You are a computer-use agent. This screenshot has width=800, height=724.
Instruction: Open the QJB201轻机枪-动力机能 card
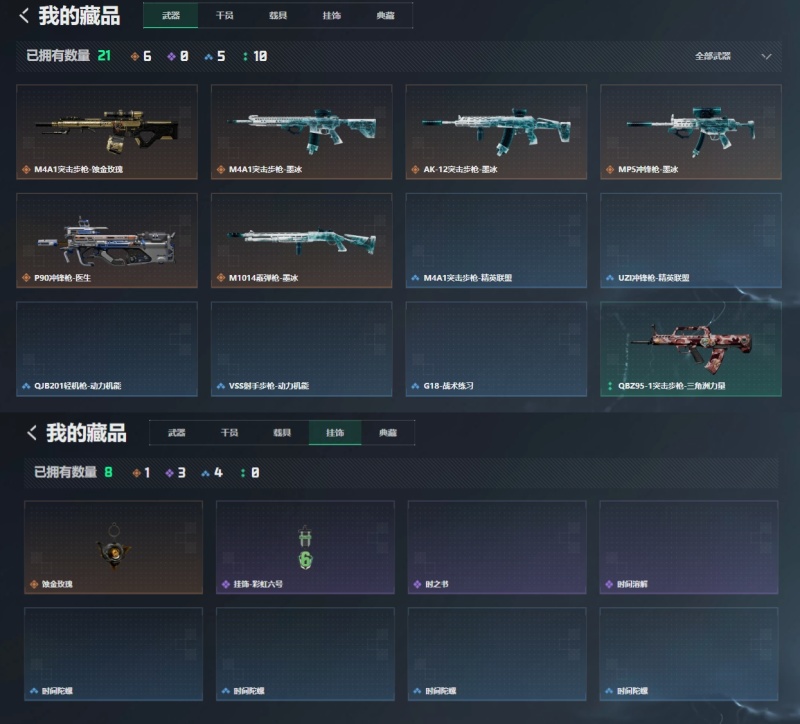coord(107,349)
